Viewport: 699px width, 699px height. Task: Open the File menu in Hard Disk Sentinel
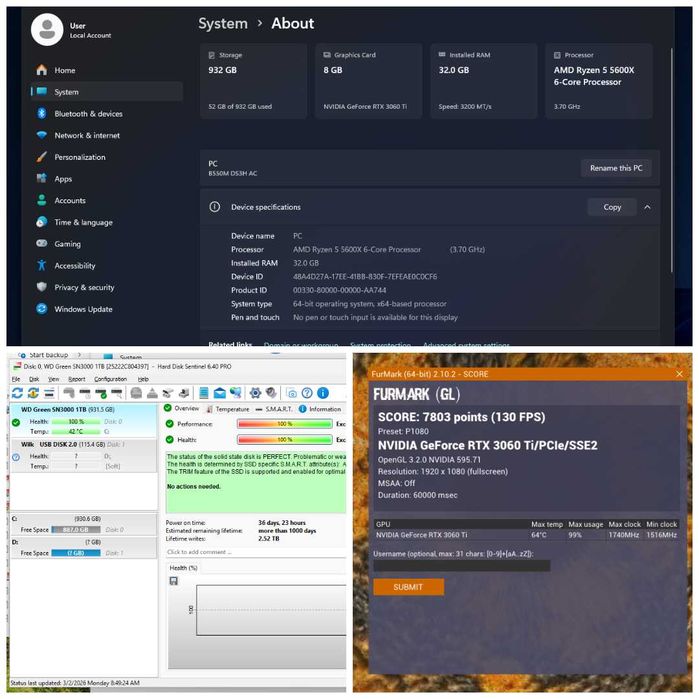[x=16, y=379]
